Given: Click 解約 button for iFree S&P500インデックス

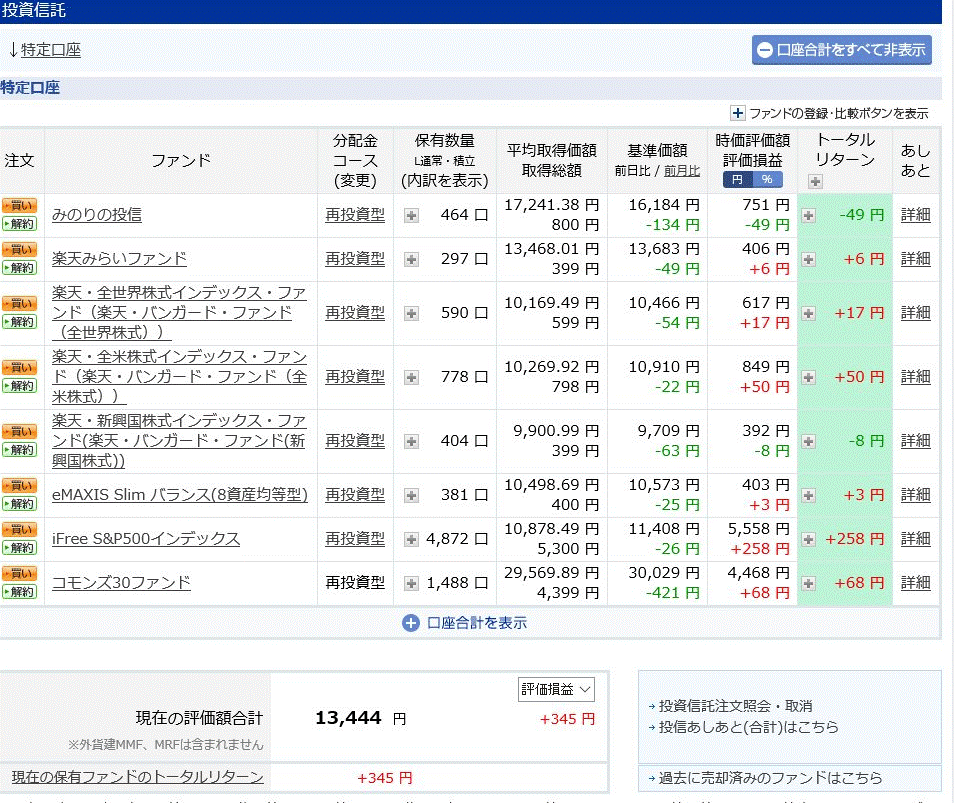Looking at the screenshot, I should [19, 548].
